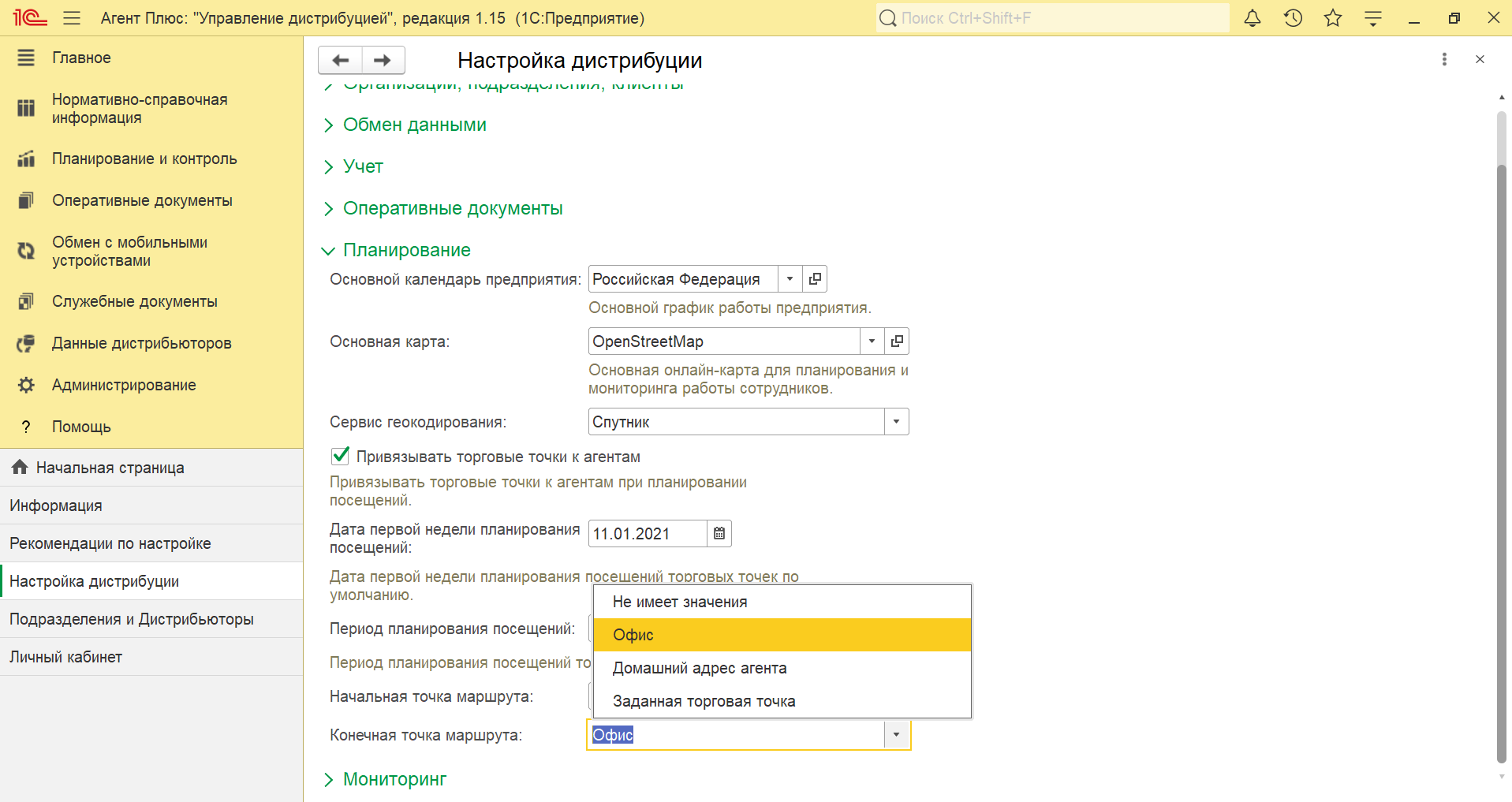
Task: Click scrollbar down arrow
Action: coord(1501,777)
